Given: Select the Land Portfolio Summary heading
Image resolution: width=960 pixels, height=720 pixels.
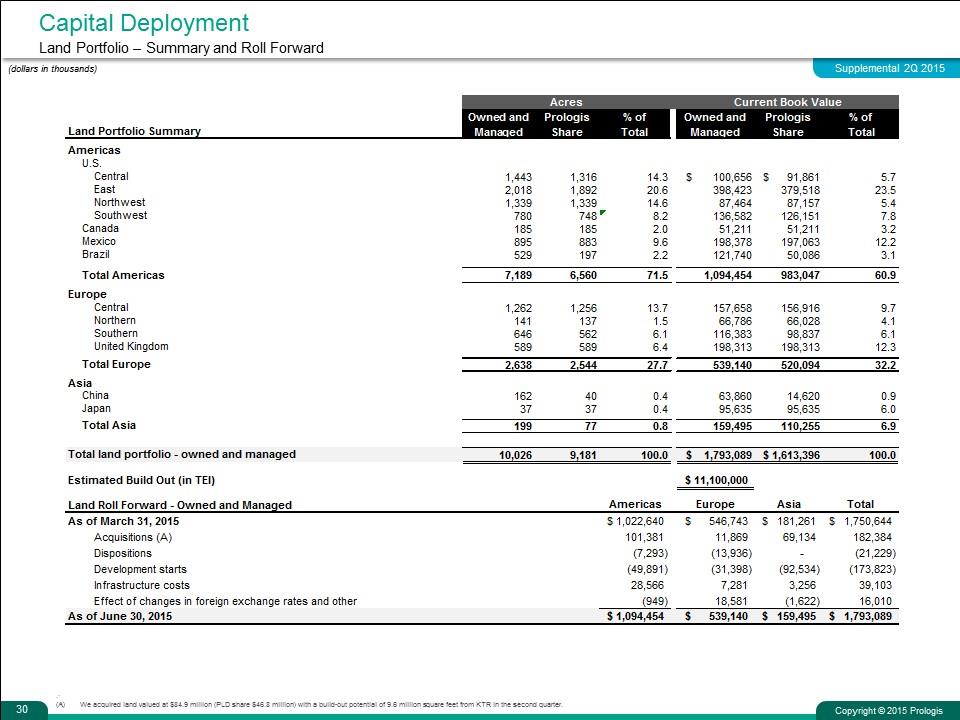Looking at the screenshot, I should pos(134,131).
